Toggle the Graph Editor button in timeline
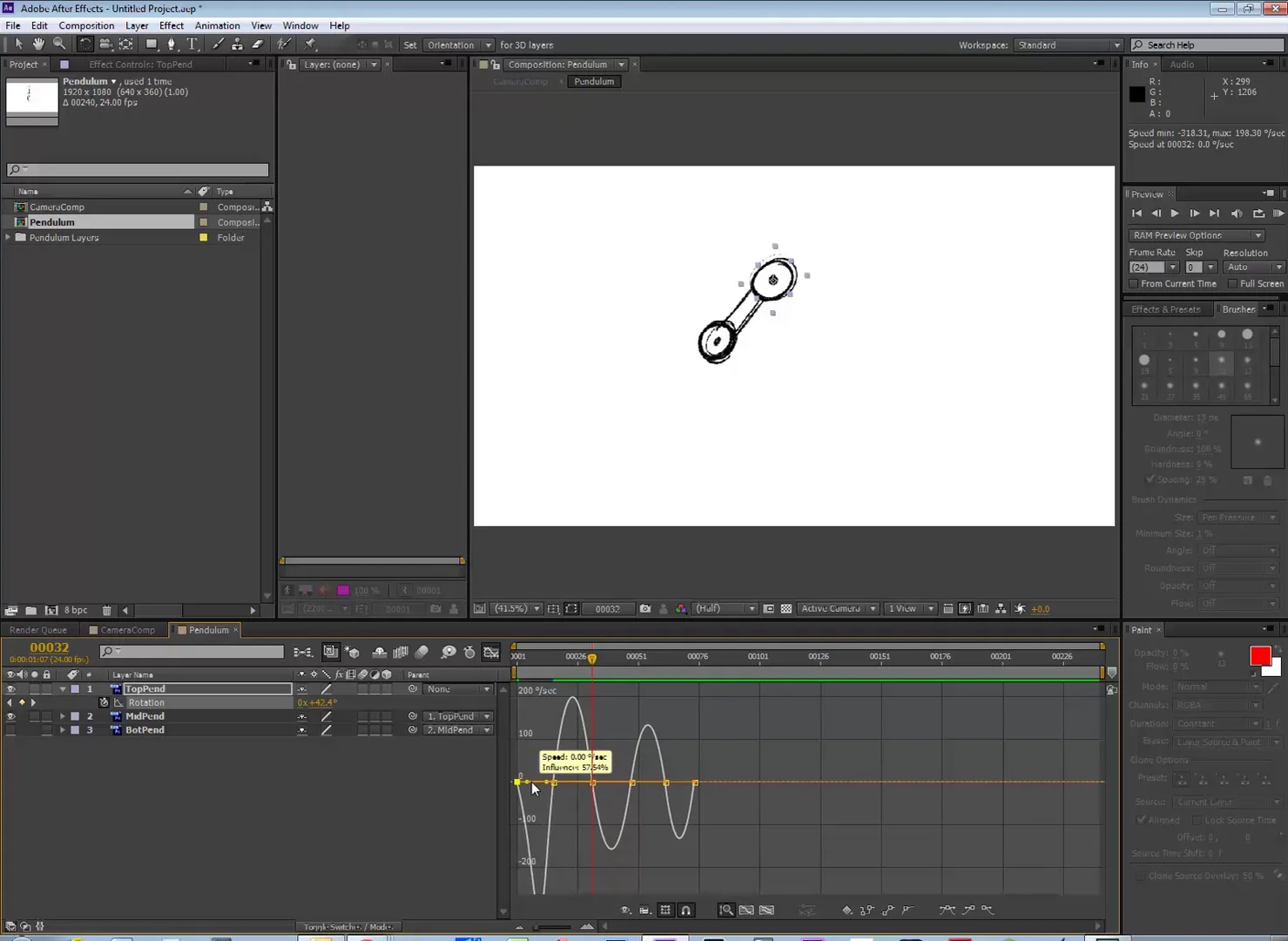Viewport: 1288px width, 941px height. (491, 652)
